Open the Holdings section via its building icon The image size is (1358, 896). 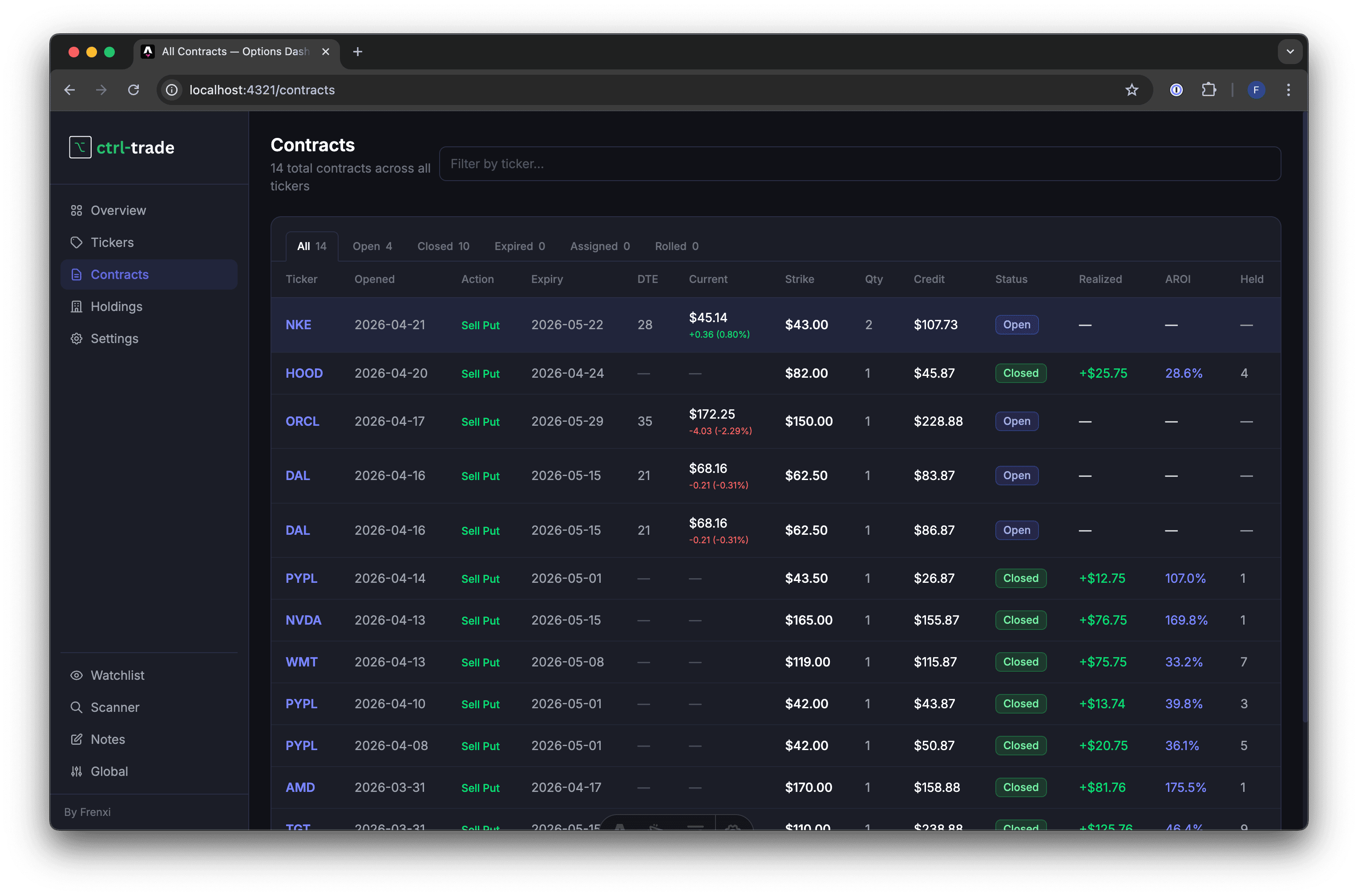point(77,306)
